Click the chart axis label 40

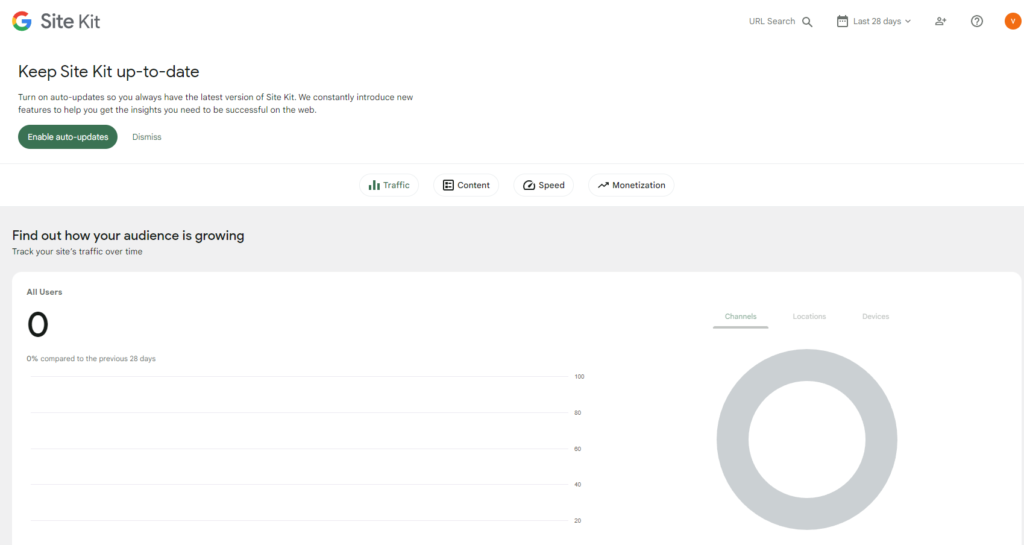(578, 484)
